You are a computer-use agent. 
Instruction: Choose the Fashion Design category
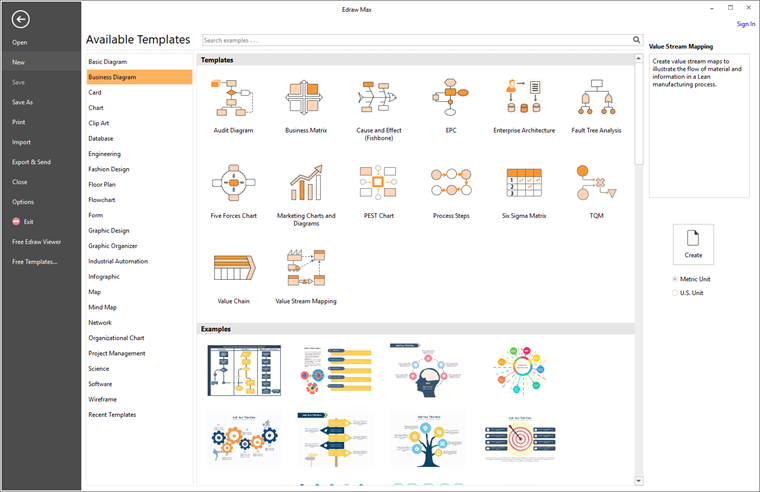[x=140, y=169]
